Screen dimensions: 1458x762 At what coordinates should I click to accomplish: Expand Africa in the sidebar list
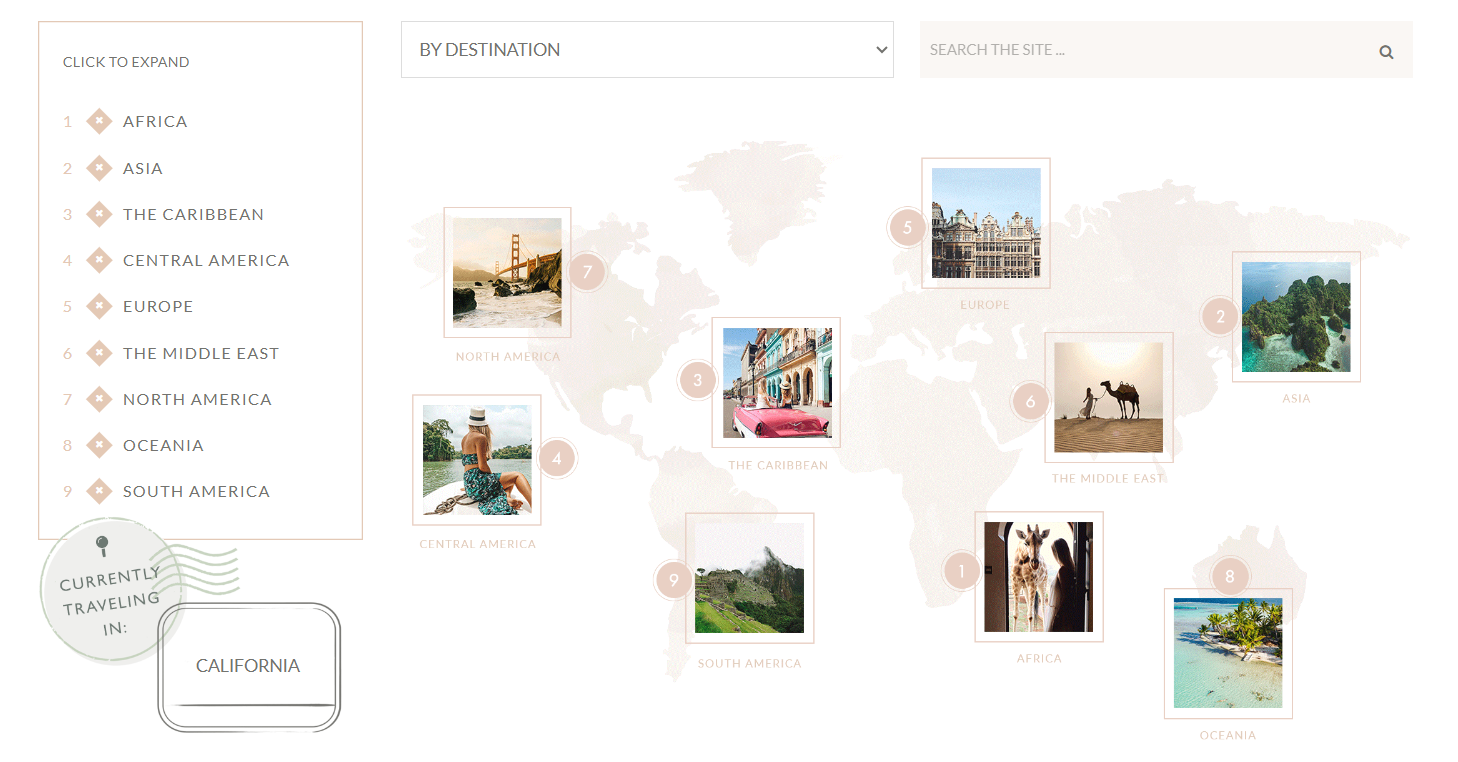[x=155, y=121]
